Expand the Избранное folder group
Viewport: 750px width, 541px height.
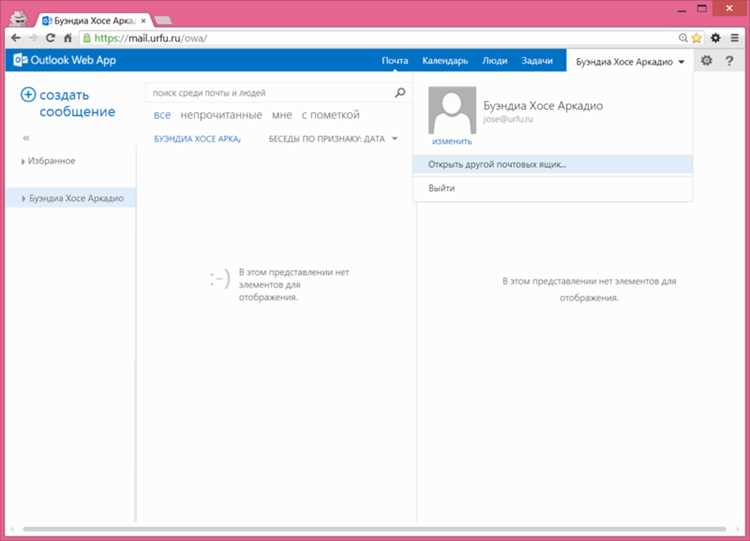click(x=23, y=161)
